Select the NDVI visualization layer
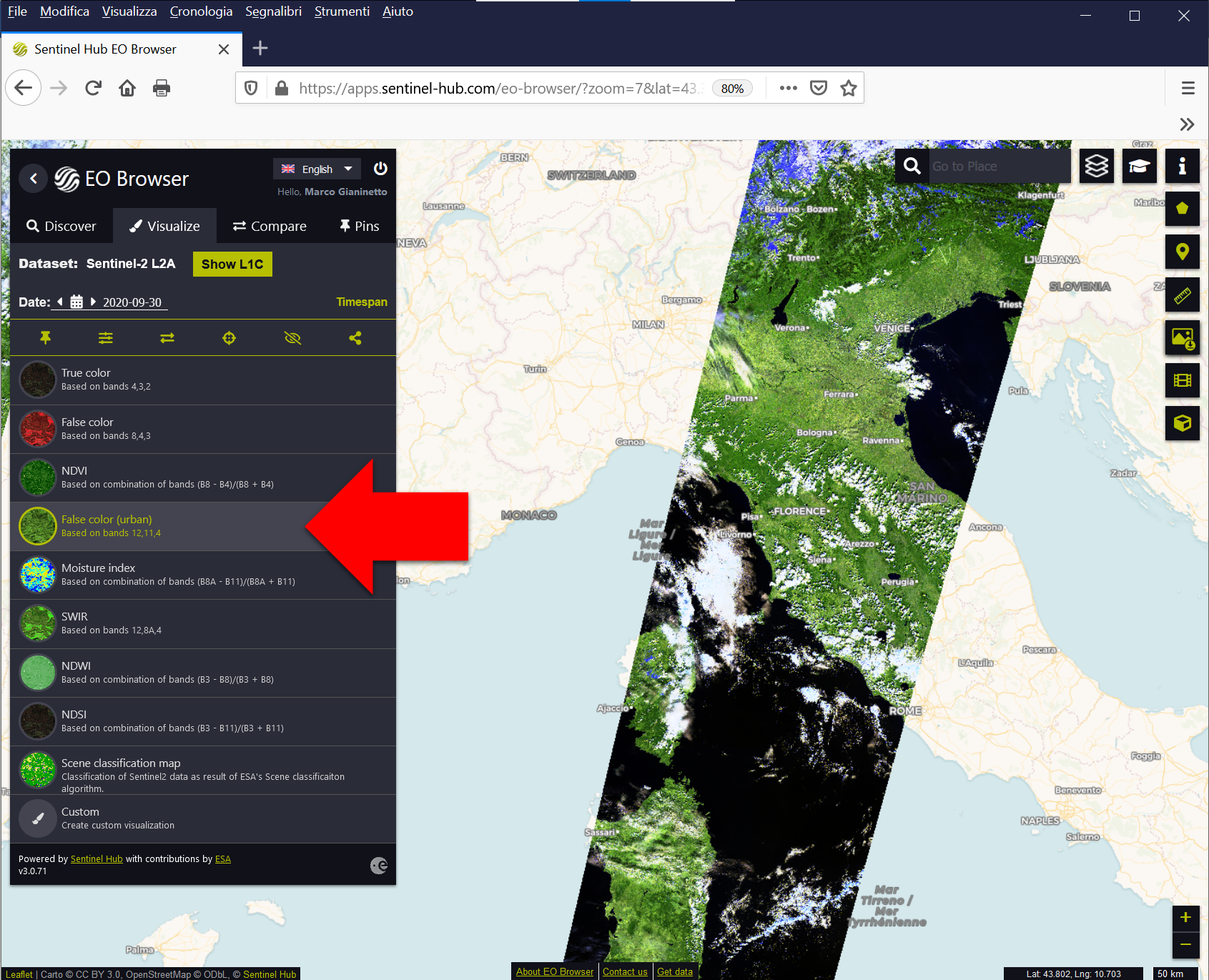 203,477
